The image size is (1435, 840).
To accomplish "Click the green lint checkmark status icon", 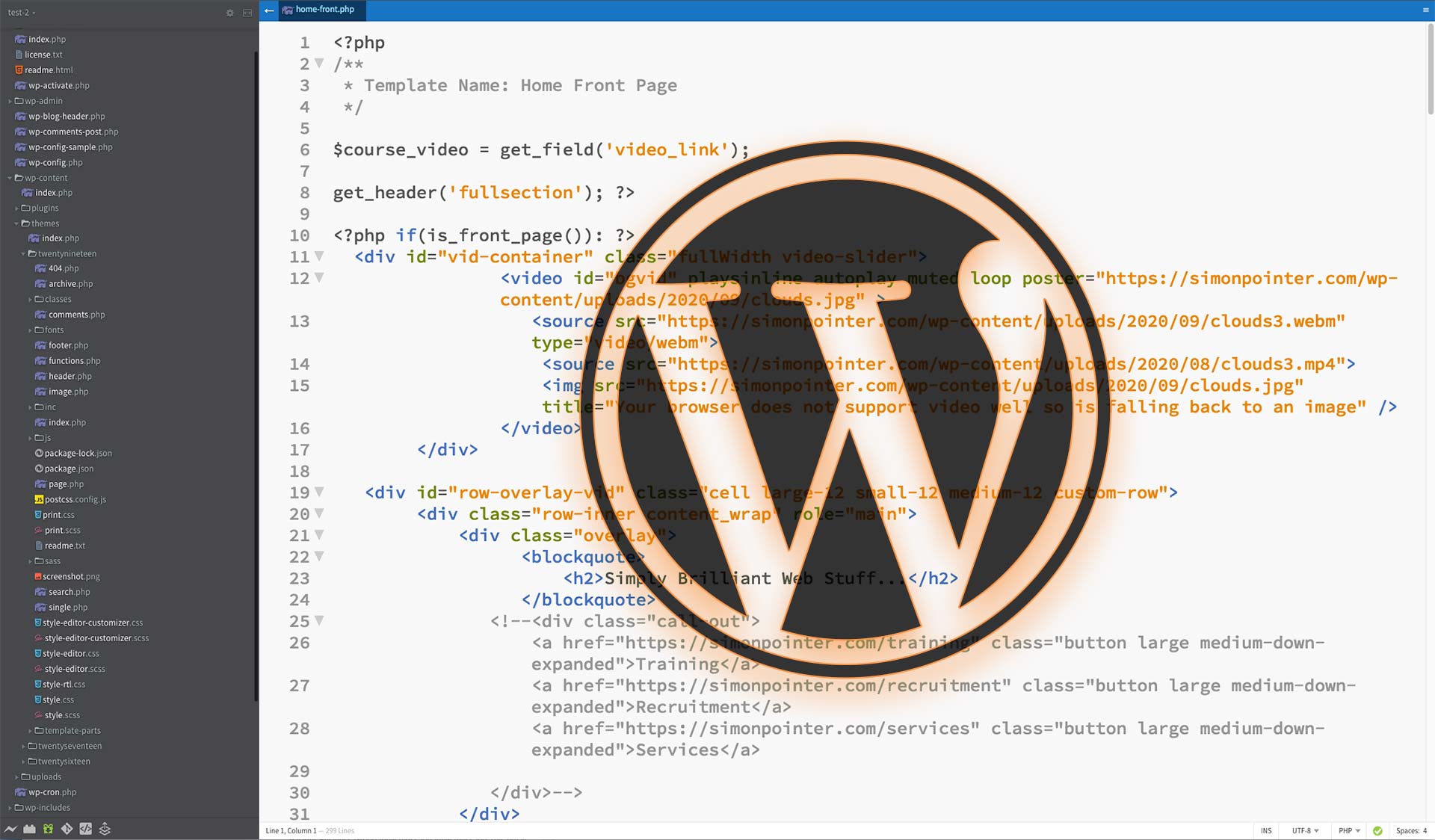I will (1377, 831).
